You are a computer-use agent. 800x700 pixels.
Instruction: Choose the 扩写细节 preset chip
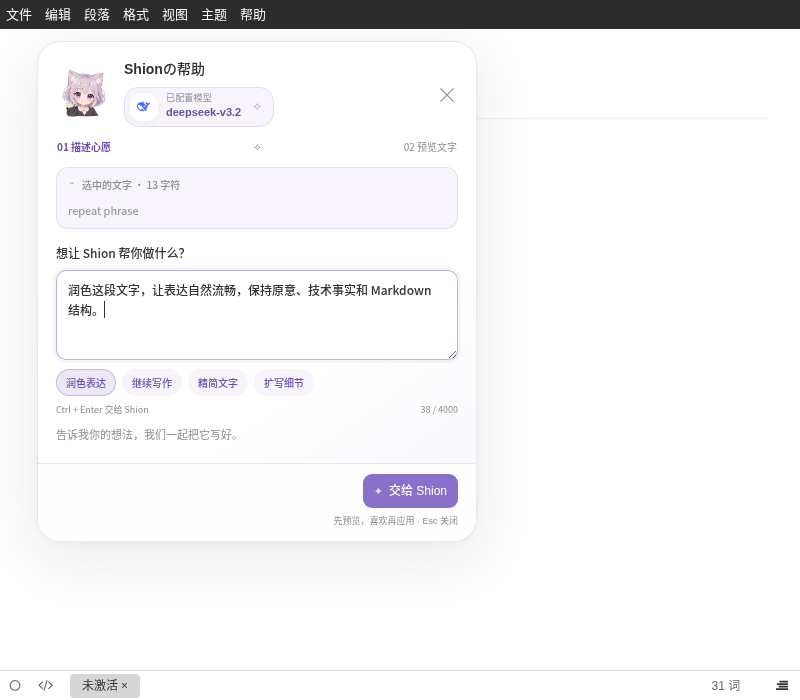tap(284, 383)
